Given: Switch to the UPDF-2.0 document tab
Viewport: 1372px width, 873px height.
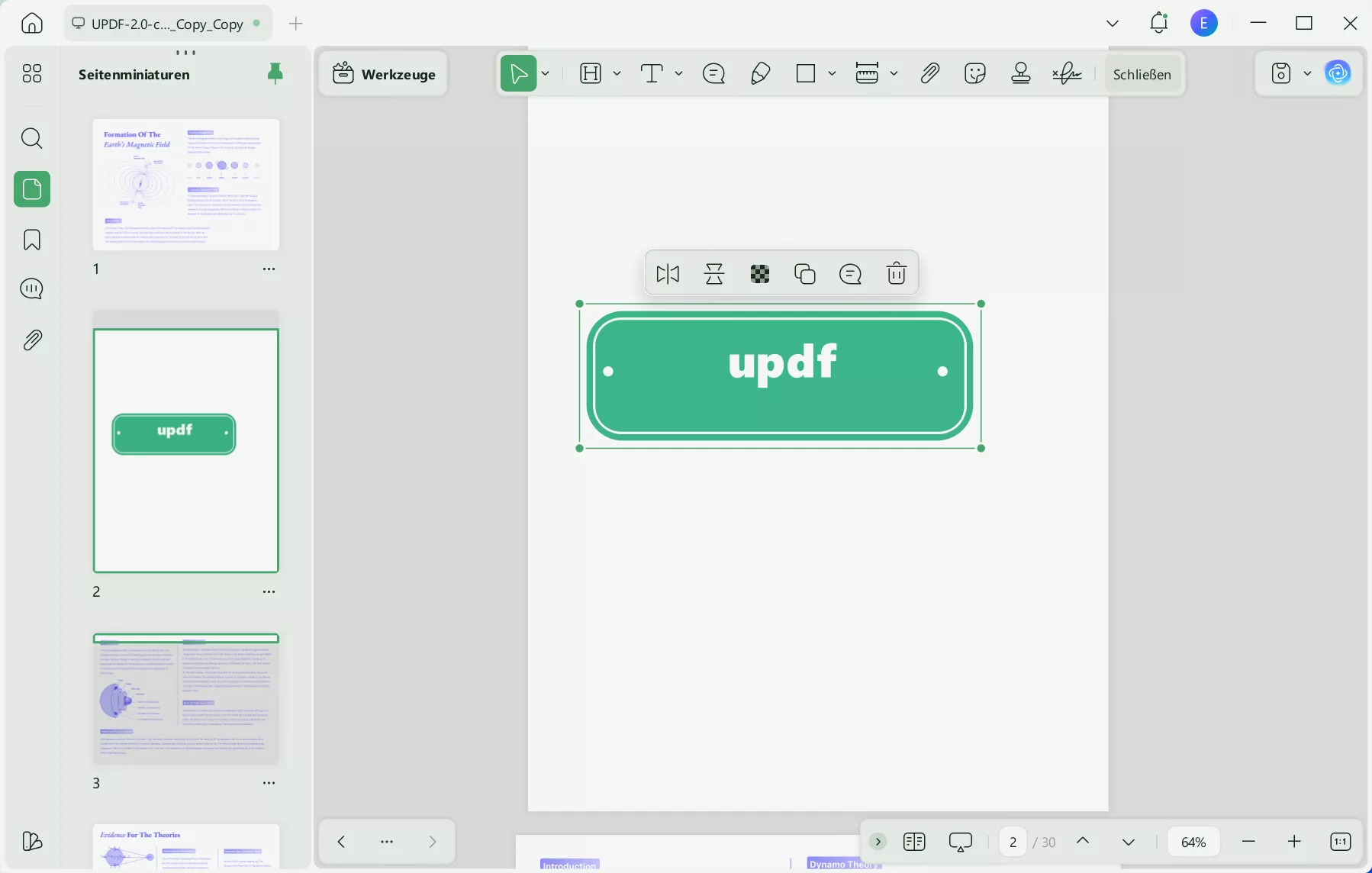Looking at the screenshot, I should point(168,24).
